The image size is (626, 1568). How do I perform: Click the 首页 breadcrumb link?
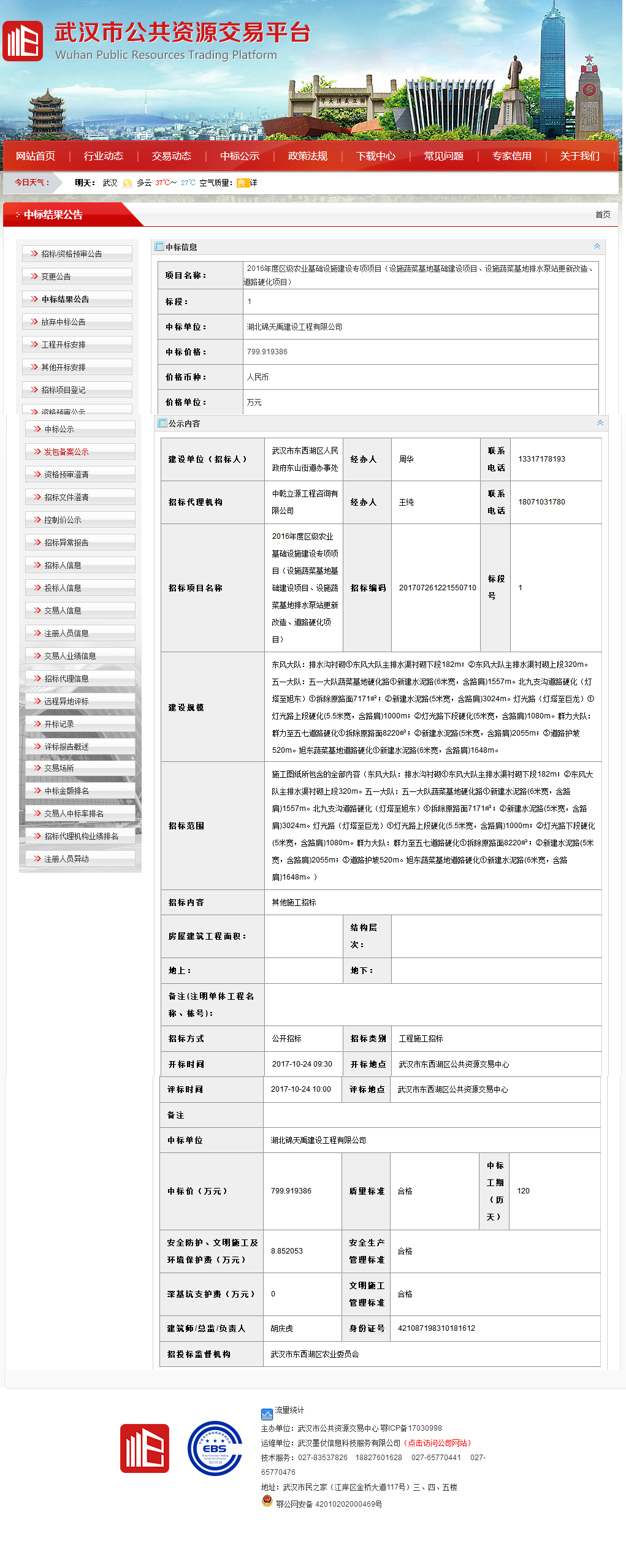tap(602, 215)
